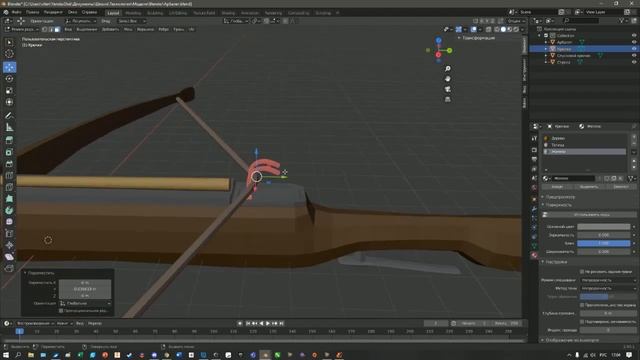Open the Файл menu
The image size is (640, 360).
pos(17,12)
